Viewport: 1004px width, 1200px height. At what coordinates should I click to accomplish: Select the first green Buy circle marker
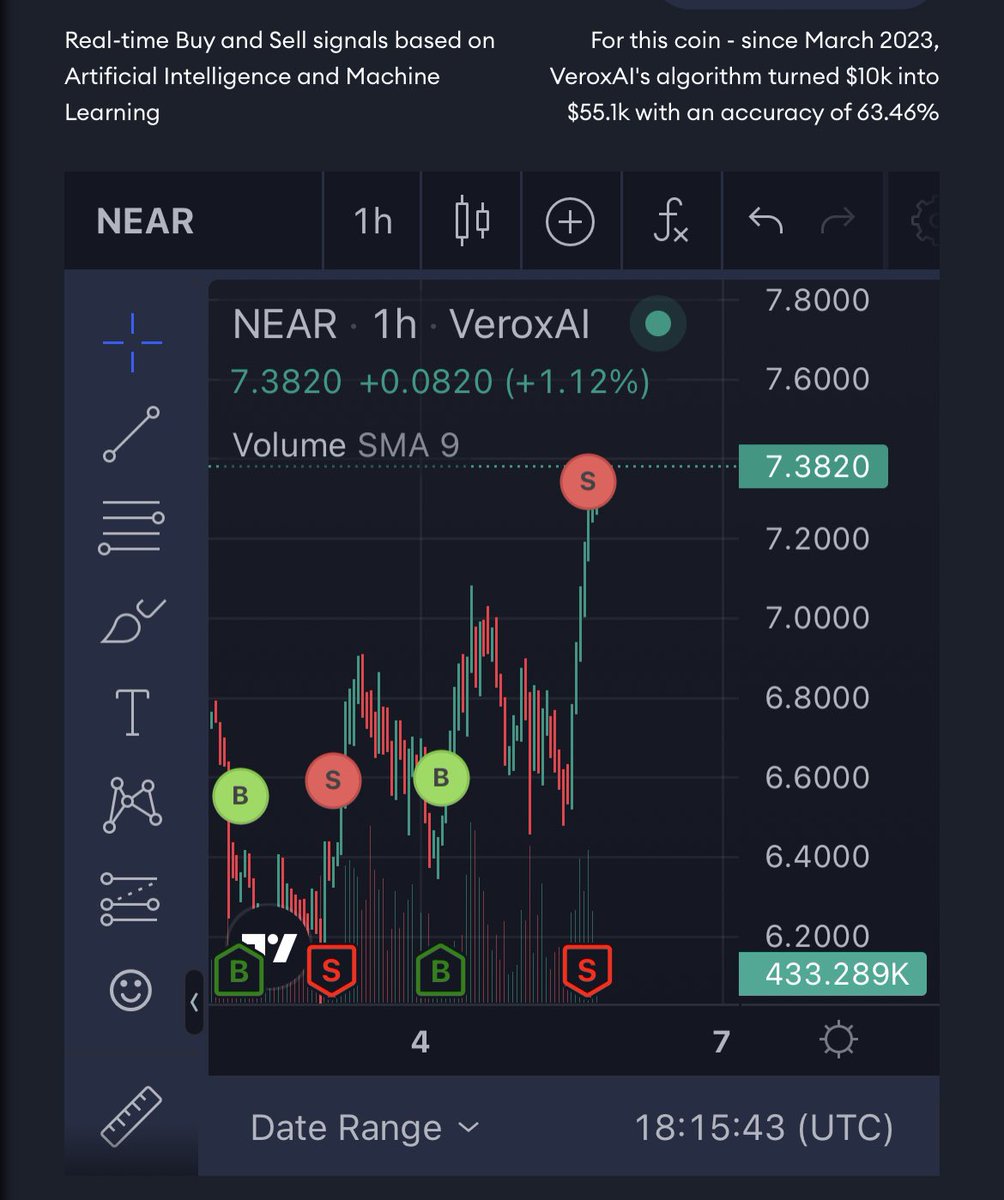(x=241, y=796)
